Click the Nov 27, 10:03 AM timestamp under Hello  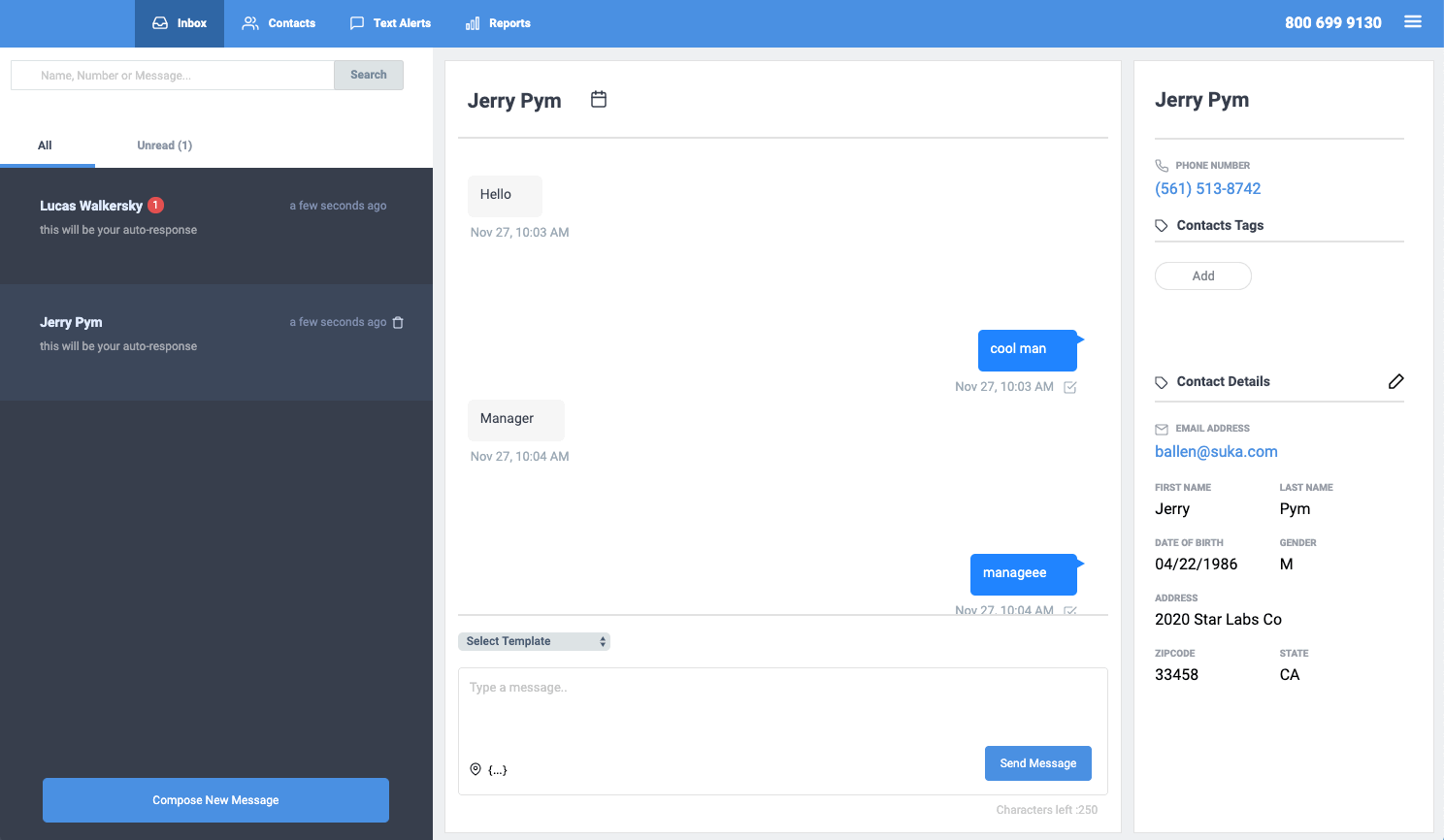point(520,233)
